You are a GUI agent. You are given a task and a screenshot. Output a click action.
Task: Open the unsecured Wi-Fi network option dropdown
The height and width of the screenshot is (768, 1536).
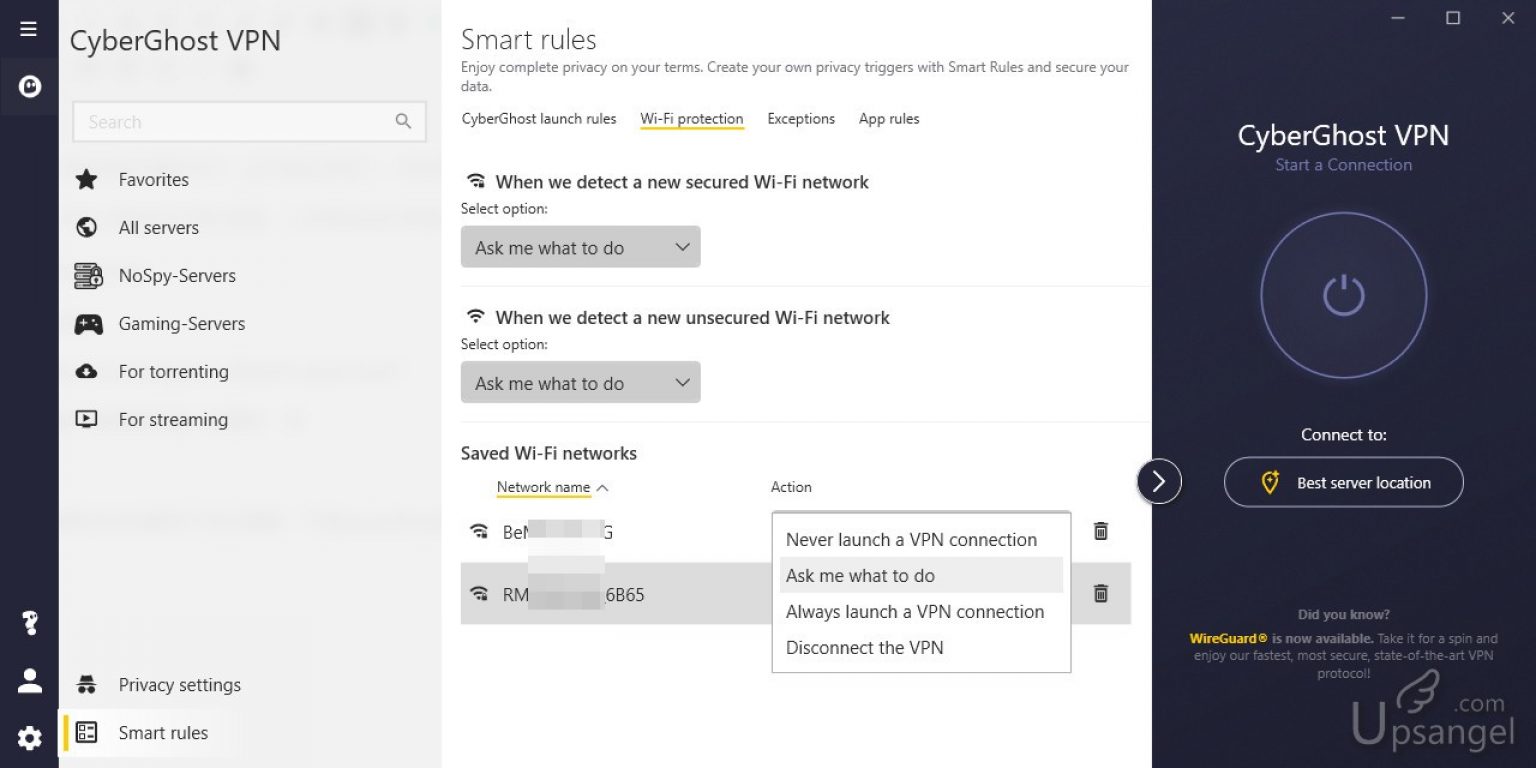(x=580, y=383)
